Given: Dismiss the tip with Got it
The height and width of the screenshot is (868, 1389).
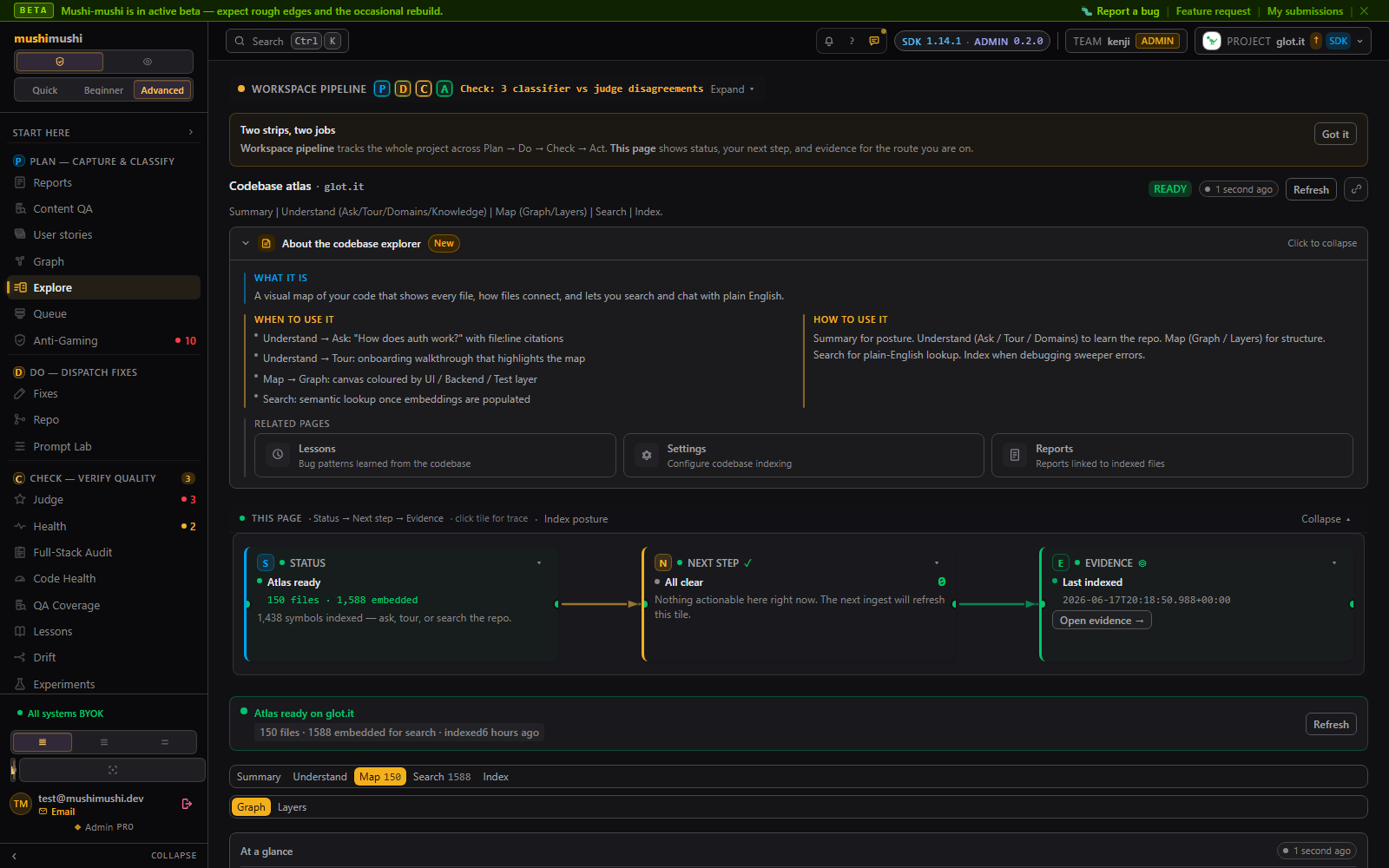Looking at the screenshot, I should tap(1335, 134).
